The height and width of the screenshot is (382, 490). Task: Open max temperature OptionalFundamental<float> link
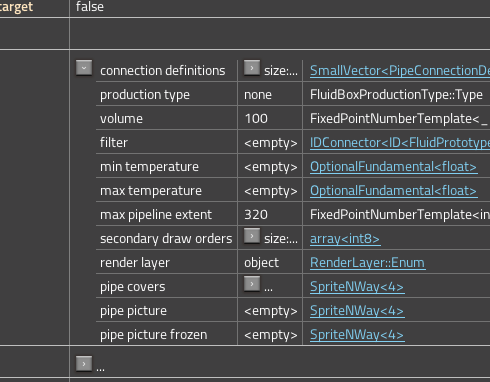coord(393,191)
